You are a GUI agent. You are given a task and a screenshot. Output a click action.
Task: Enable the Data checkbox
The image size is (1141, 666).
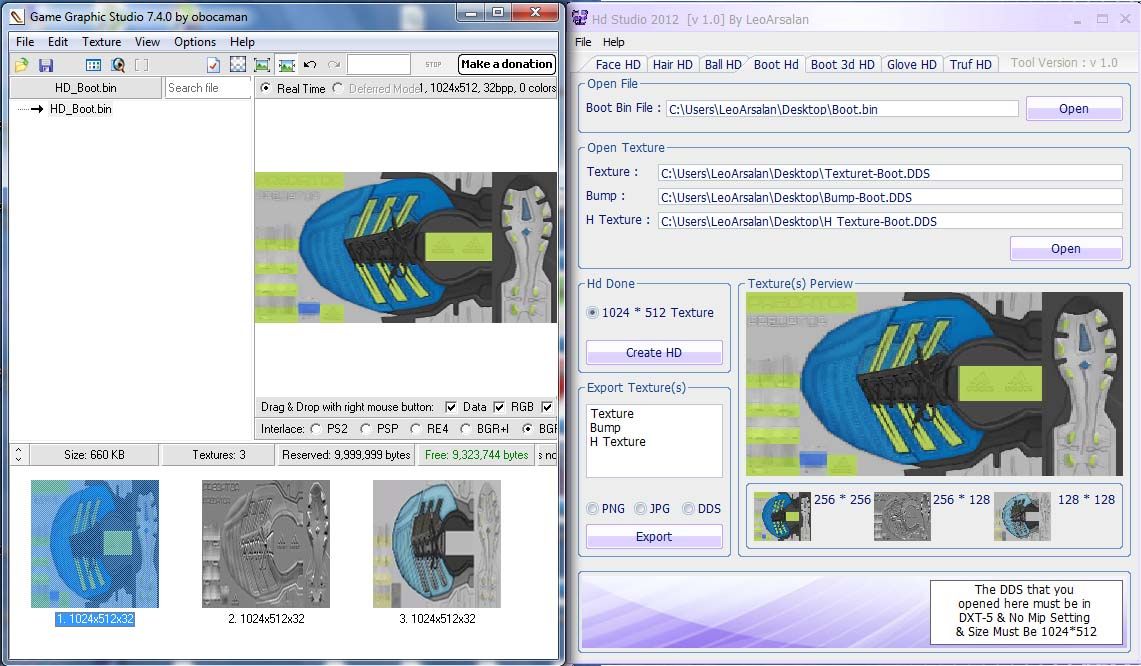click(x=451, y=407)
